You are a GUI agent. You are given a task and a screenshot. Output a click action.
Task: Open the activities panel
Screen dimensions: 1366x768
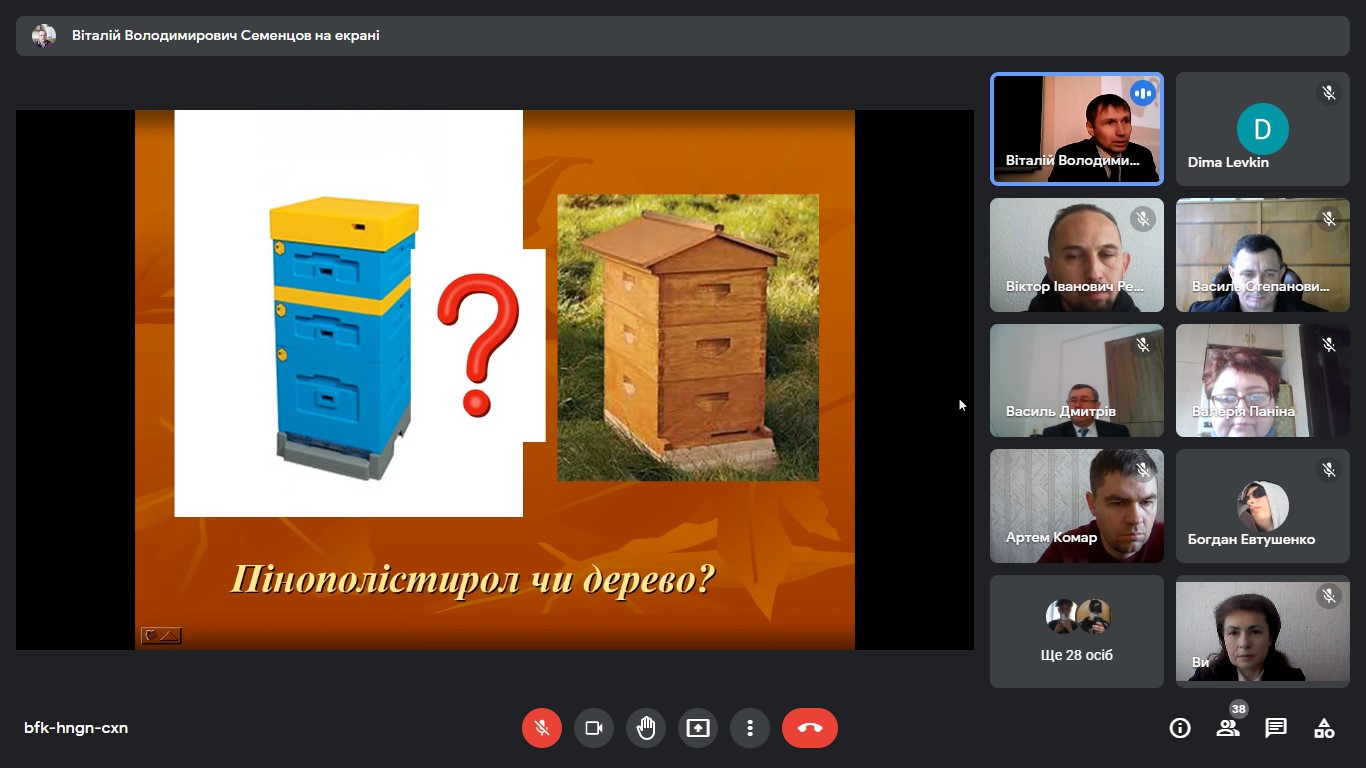point(1324,728)
